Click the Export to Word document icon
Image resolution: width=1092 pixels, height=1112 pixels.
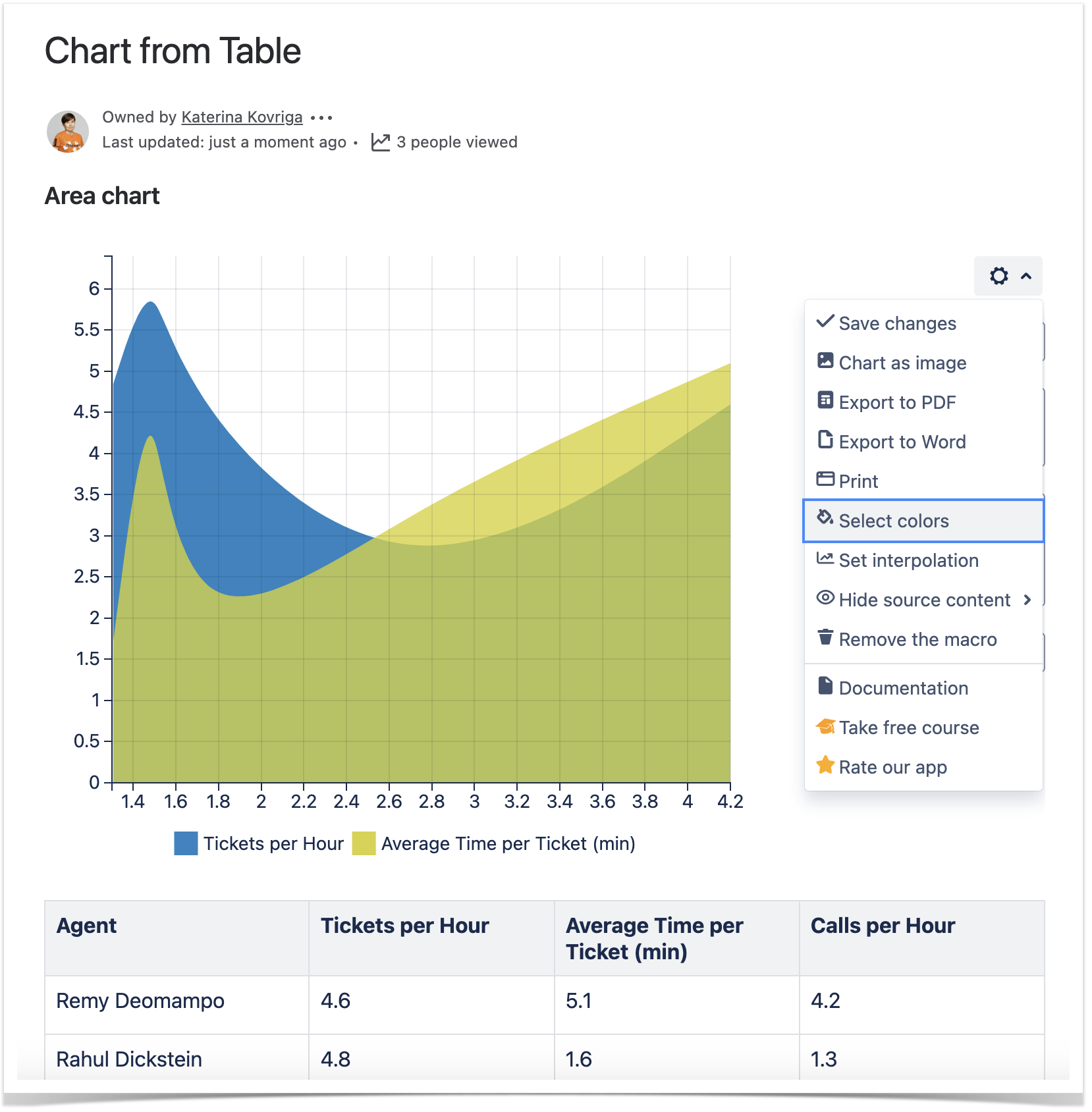[825, 440]
